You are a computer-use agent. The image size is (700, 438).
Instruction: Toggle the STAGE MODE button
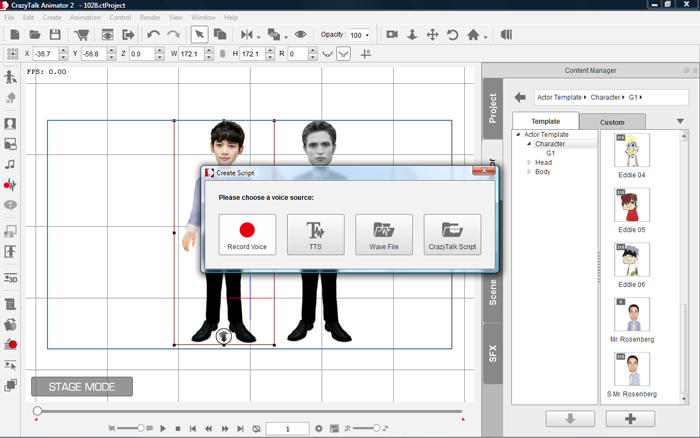coord(82,387)
